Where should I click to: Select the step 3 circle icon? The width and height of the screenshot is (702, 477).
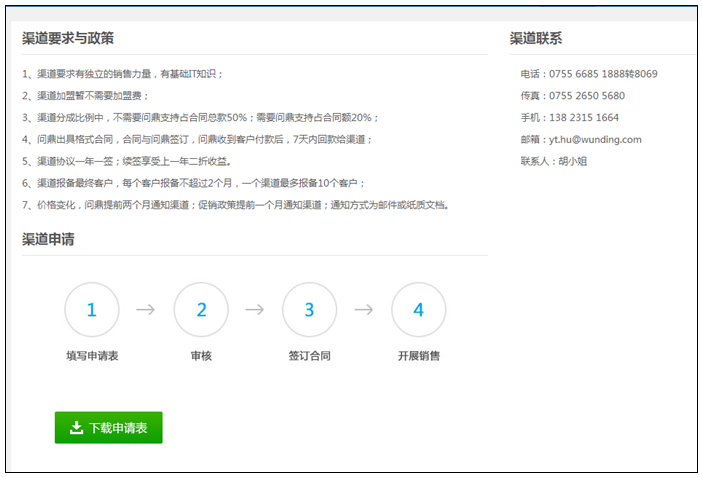[x=309, y=310]
